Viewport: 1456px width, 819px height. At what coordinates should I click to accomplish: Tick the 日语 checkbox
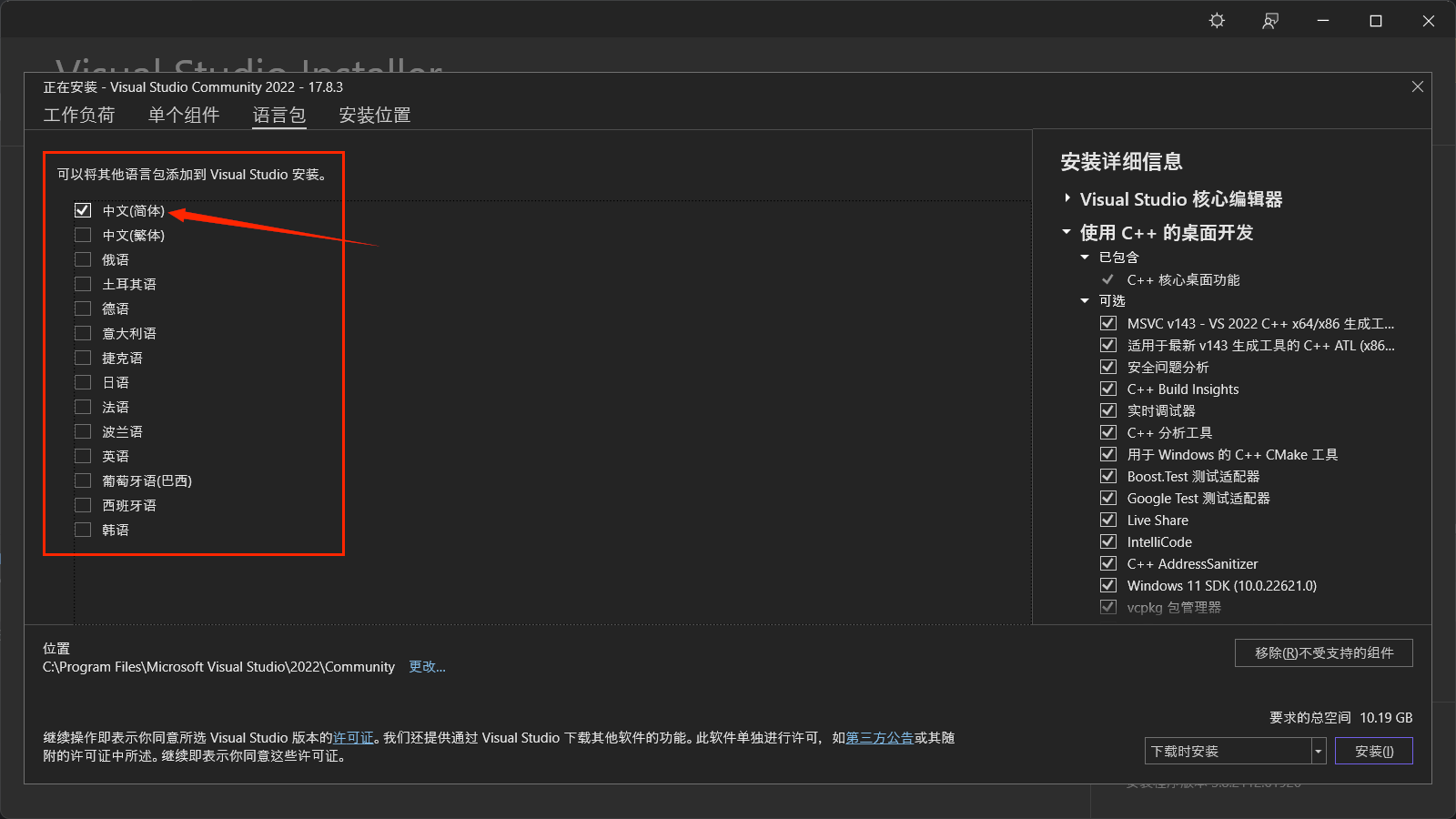(x=83, y=382)
